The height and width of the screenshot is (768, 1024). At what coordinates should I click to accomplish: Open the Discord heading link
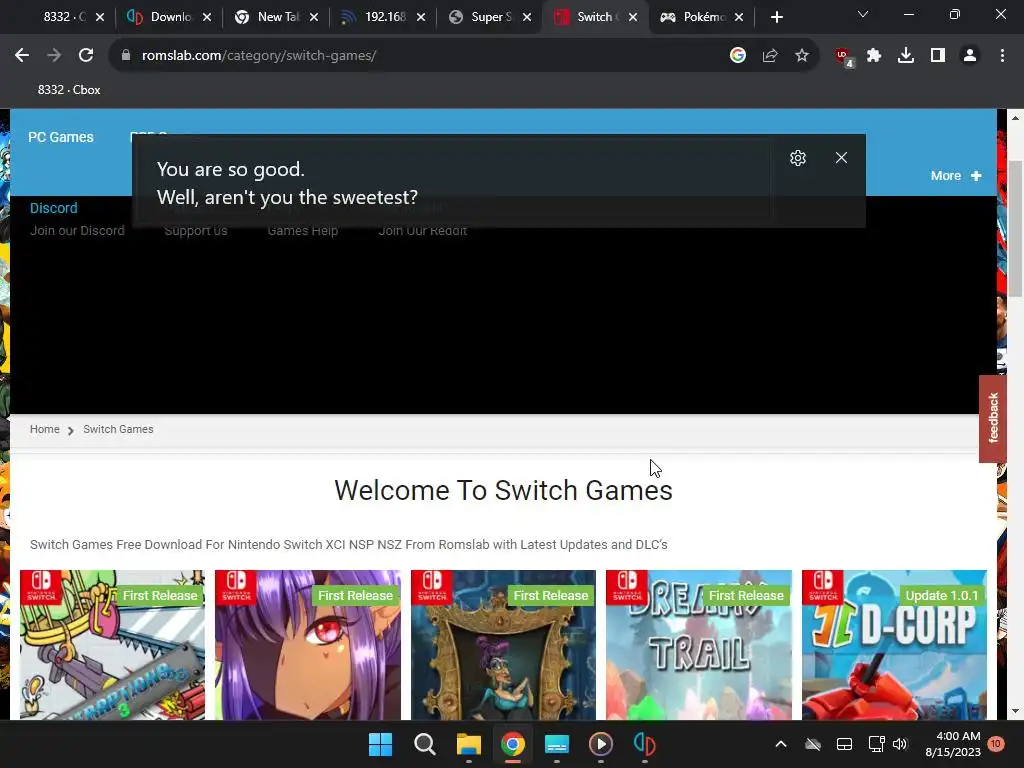[x=54, y=208]
